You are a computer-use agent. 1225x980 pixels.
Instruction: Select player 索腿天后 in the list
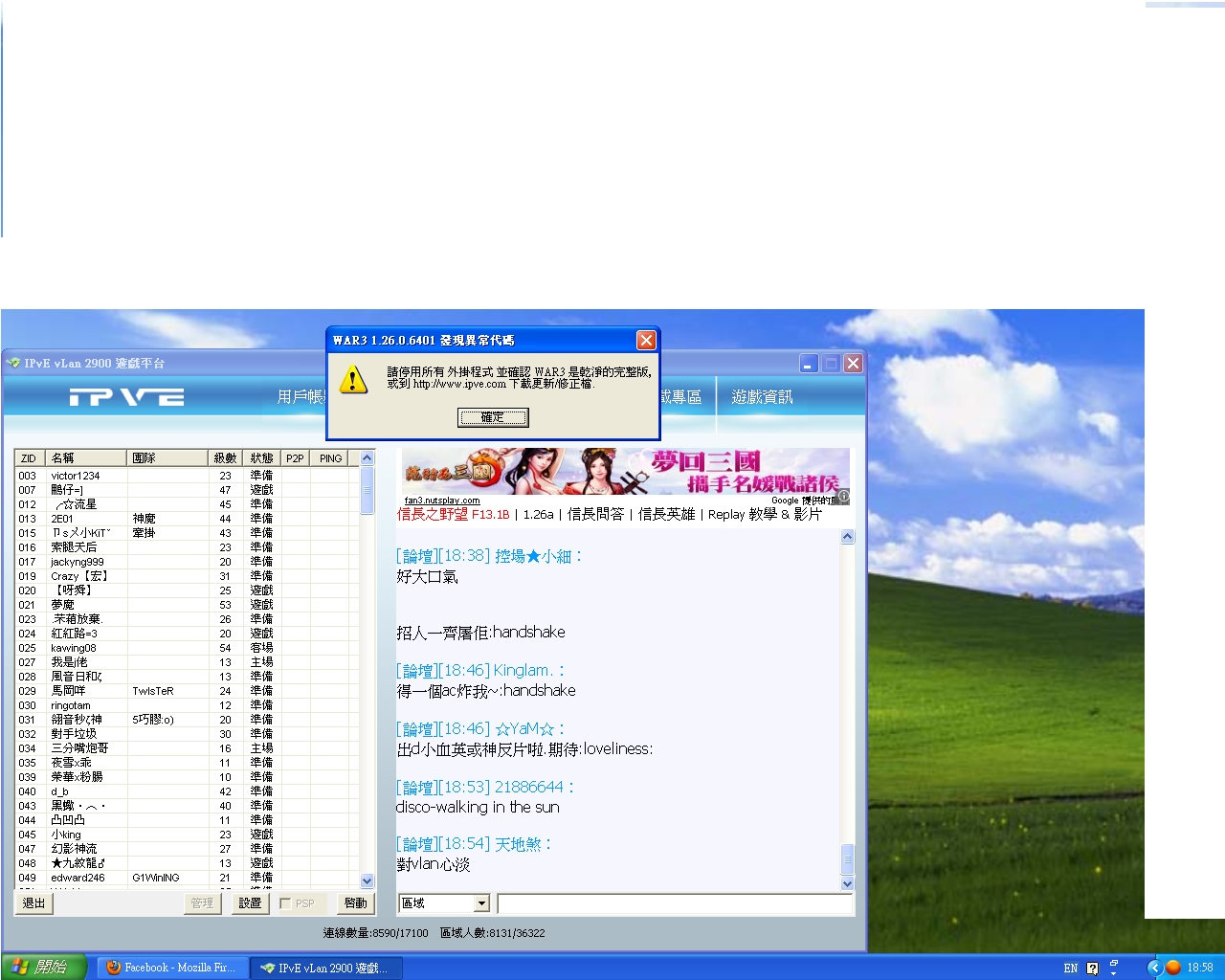tap(187, 547)
